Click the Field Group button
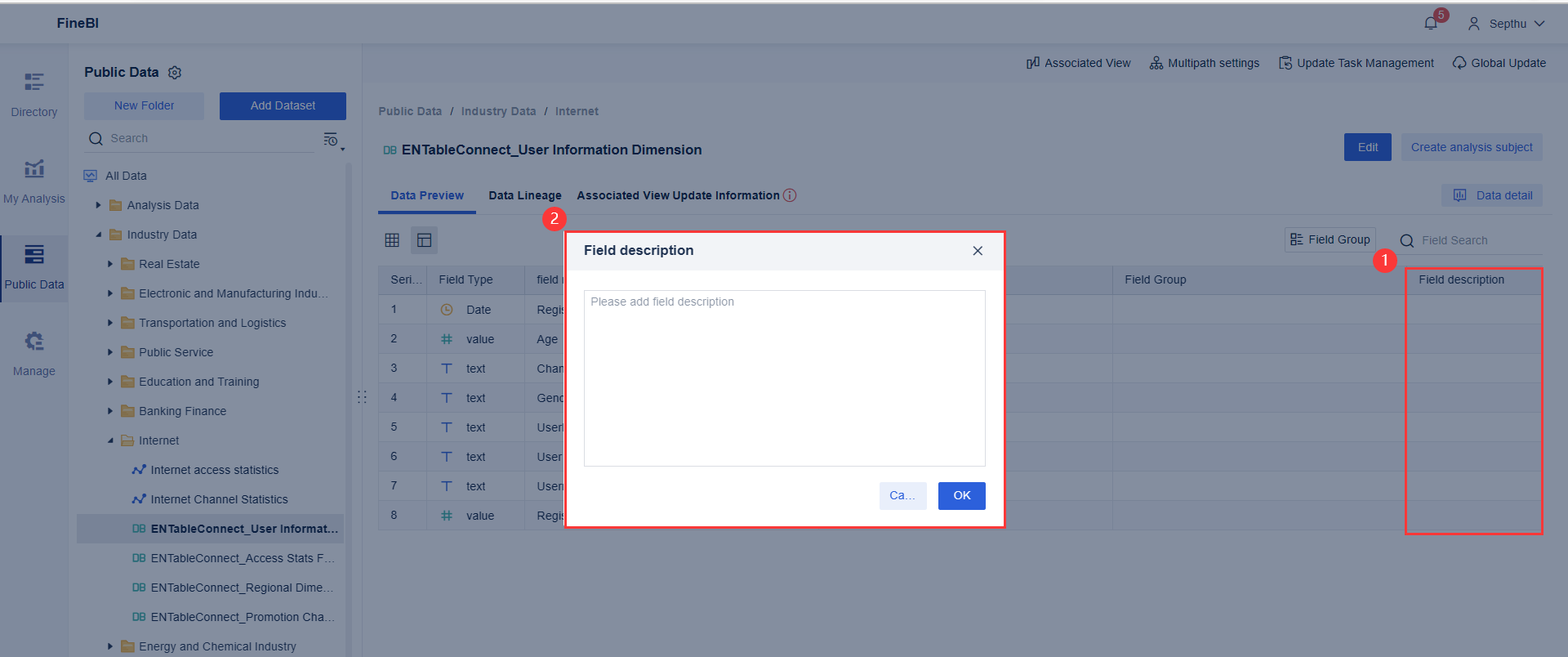This screenshot has height=657, width=1568. [x=1330, y=239]
